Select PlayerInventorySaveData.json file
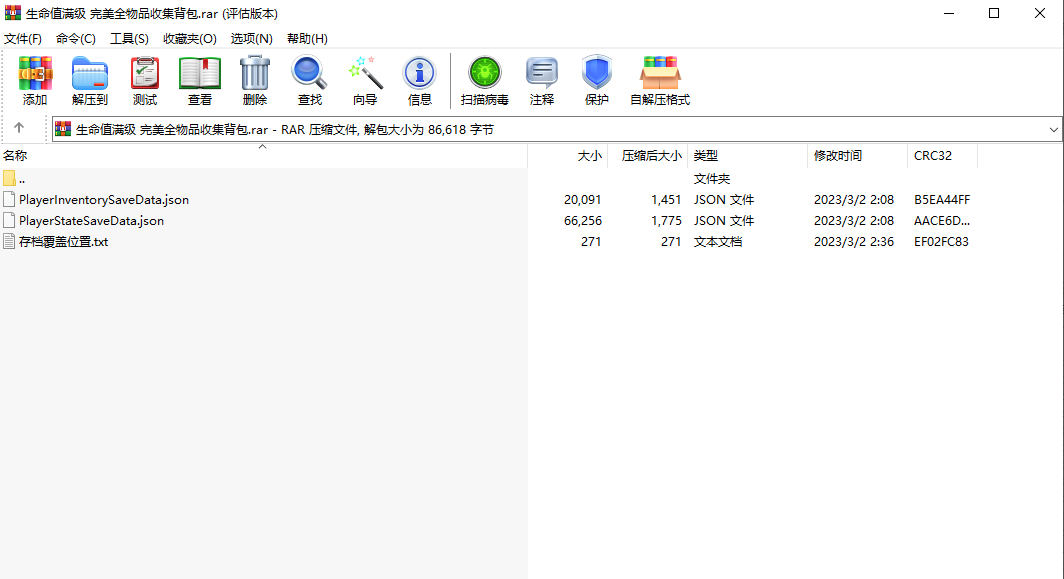 click(103, 200)
